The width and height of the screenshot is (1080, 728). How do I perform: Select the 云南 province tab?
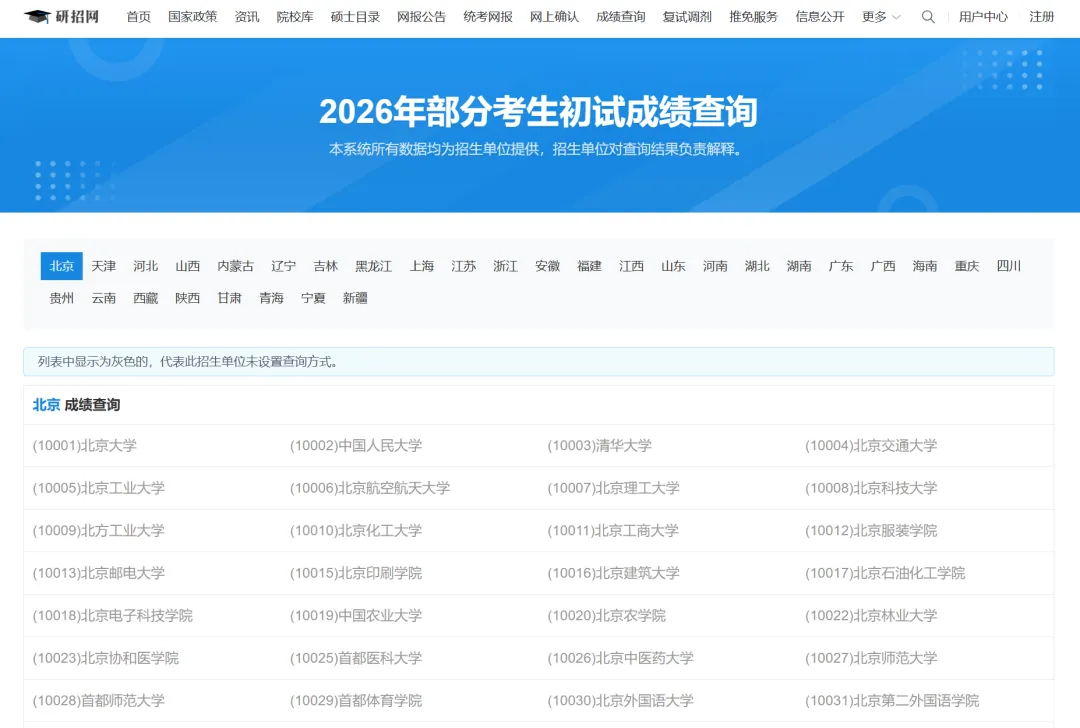click(x=103, y=298)
